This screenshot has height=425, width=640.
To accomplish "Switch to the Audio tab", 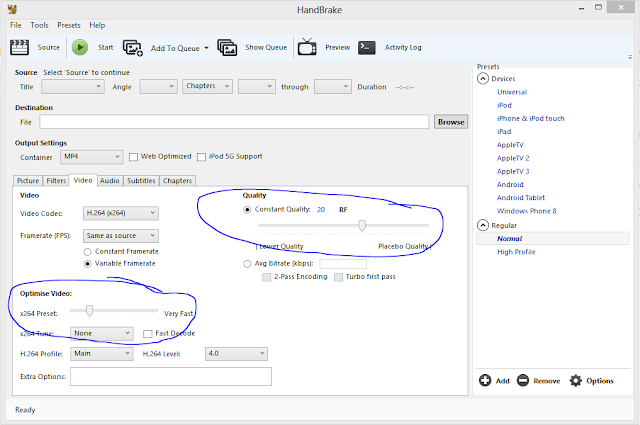I will click(110, 181).
